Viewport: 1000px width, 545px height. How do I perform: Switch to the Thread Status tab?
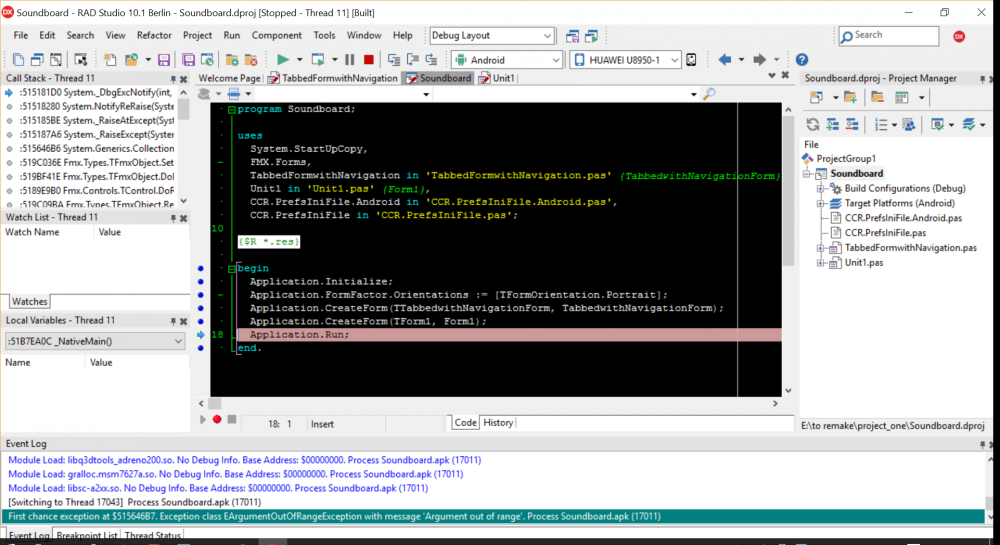pyautogui.click(x=152, y=535)
